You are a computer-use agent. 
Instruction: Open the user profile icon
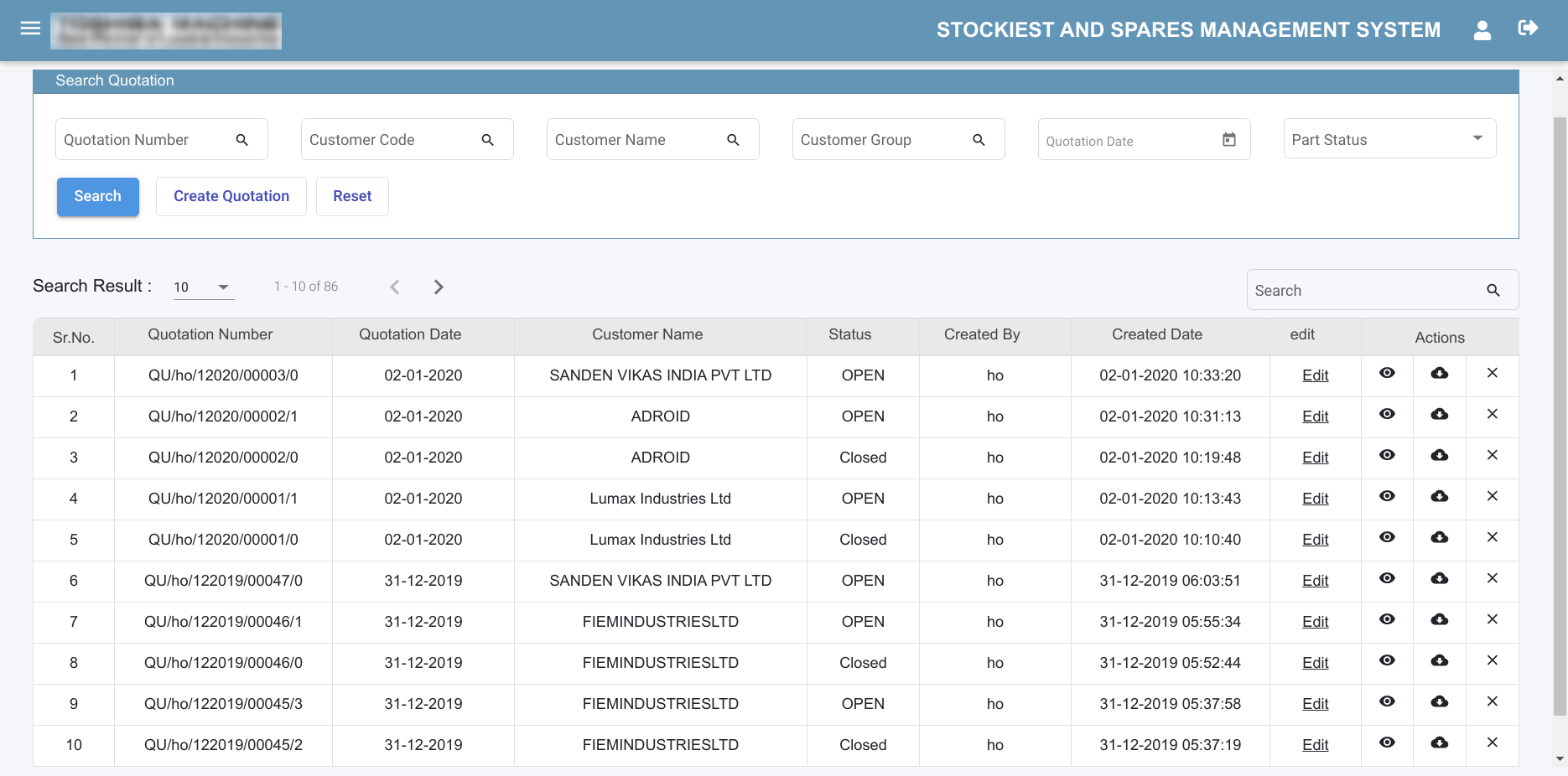tap(1482, 30)
